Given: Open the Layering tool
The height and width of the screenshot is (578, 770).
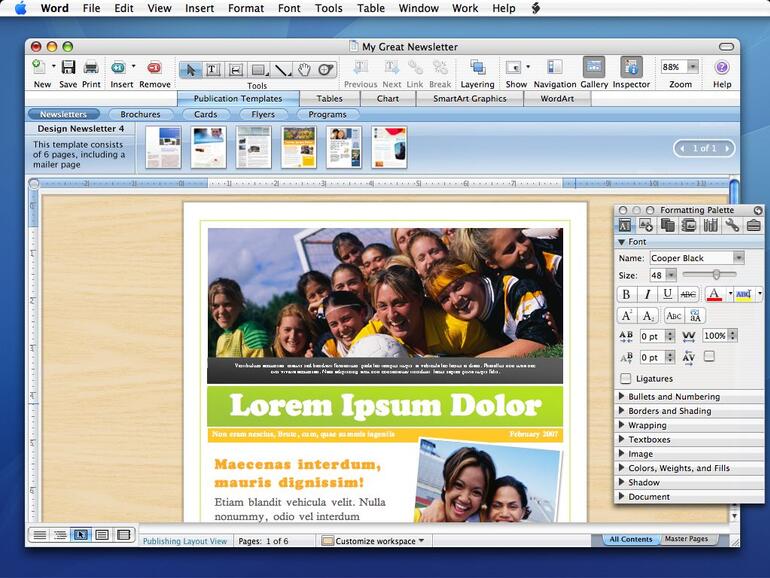Looking at the screenshot, I should tap(477, 68).
